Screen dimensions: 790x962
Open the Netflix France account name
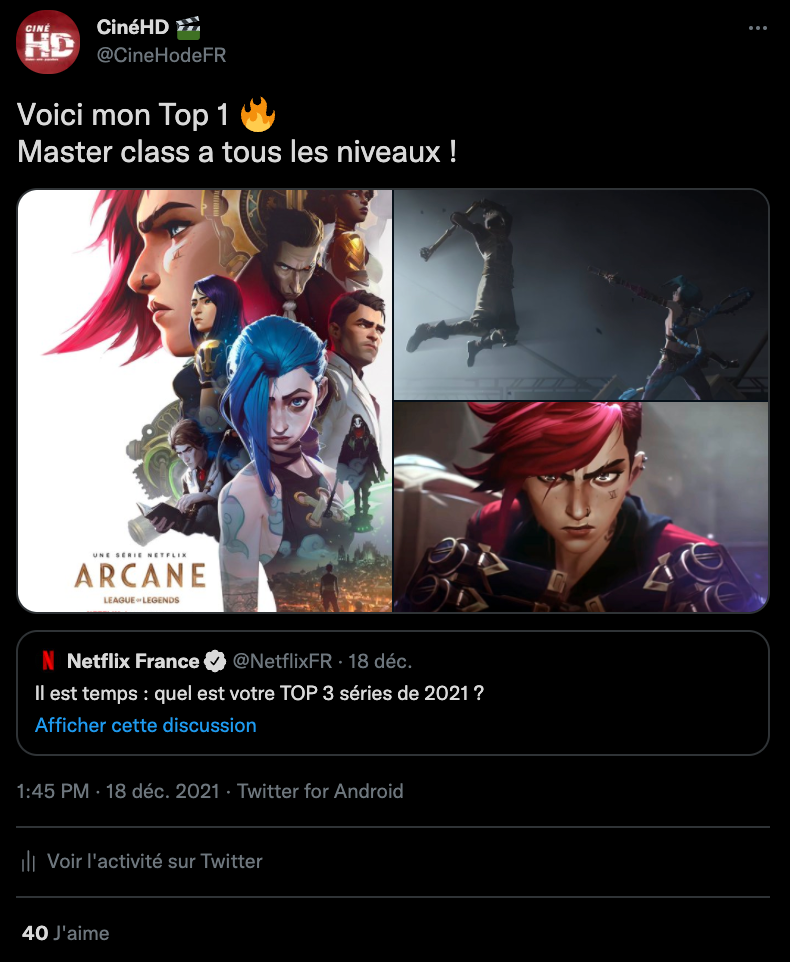132,661
